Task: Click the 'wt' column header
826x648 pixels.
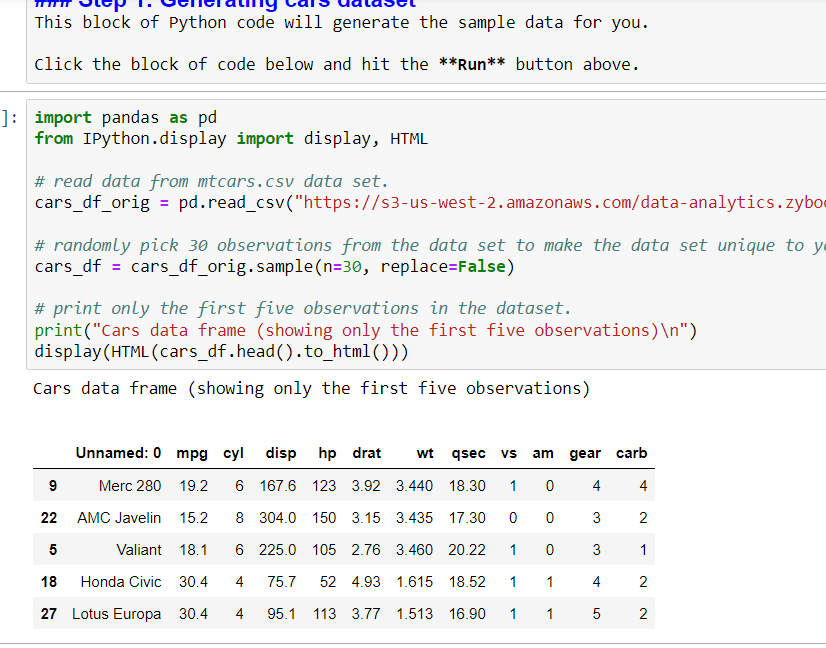Action: (x=425, y=453)
